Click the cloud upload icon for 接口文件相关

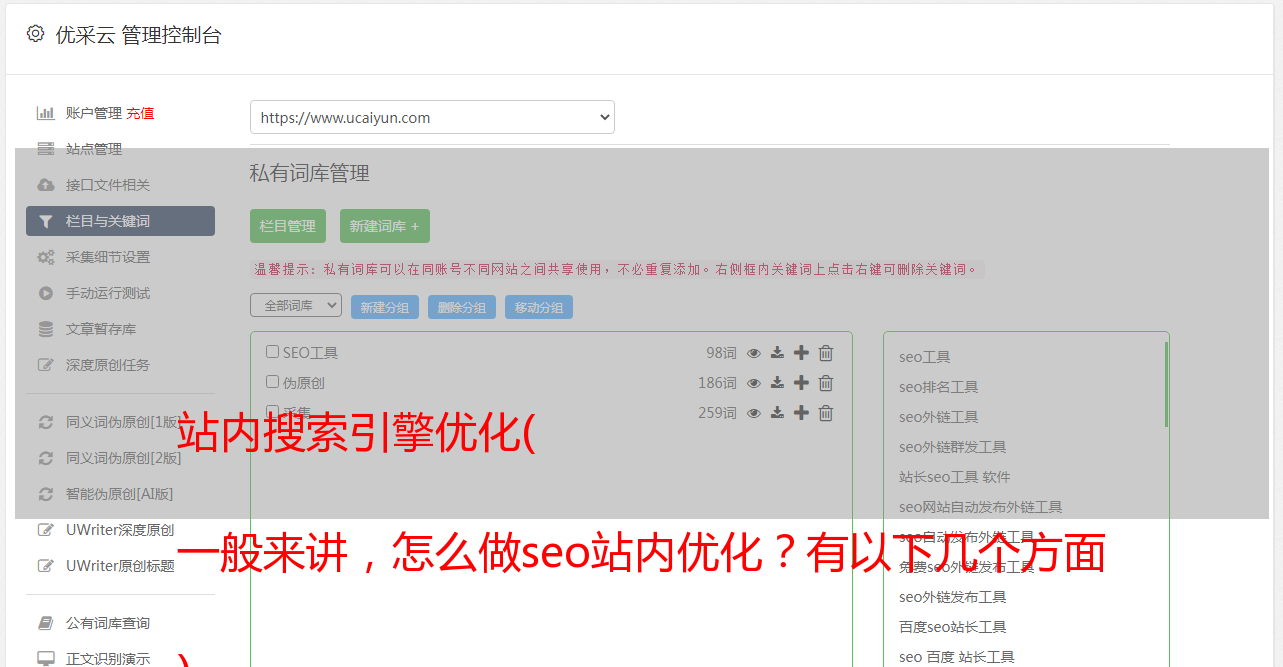(45, 185)
